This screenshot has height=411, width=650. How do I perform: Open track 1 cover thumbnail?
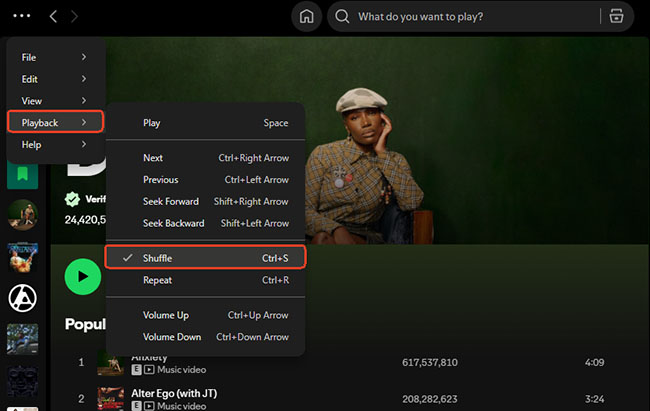click(x=110, y=363)
